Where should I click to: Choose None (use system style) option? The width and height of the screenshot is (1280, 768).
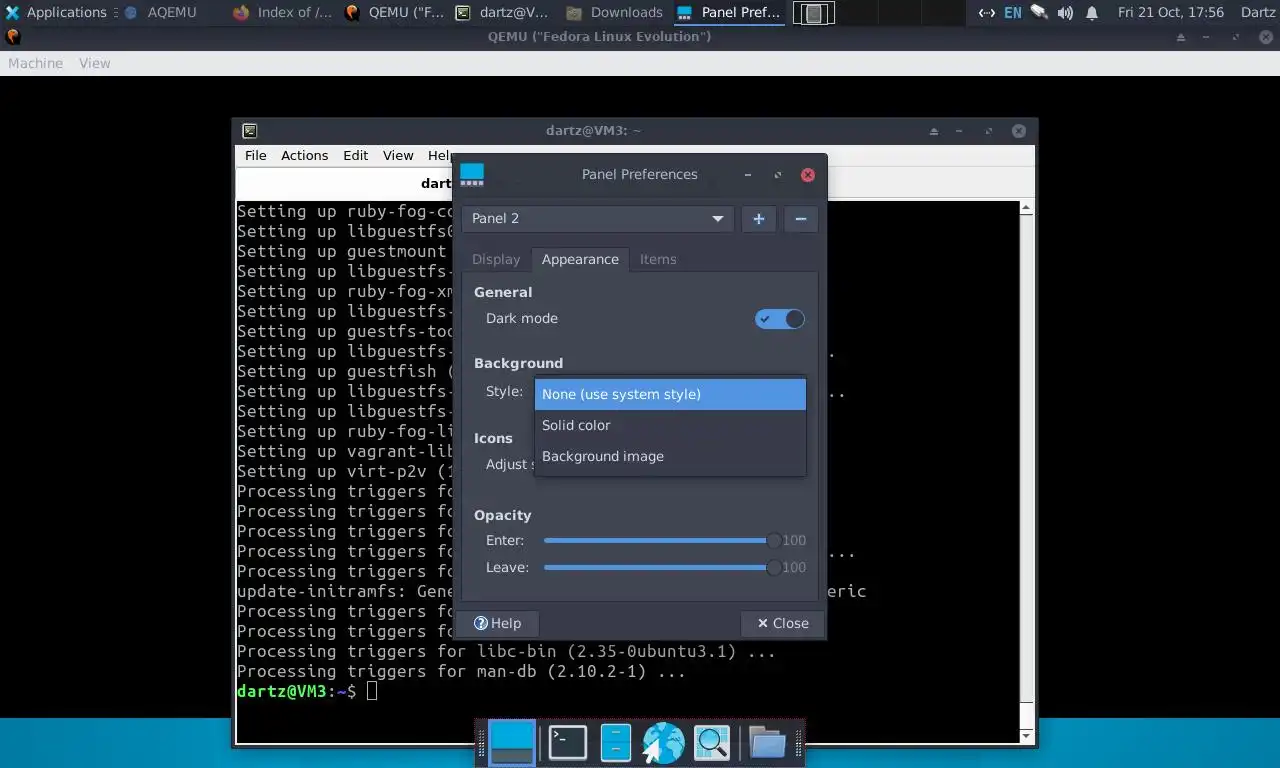[x=670, y=394]
